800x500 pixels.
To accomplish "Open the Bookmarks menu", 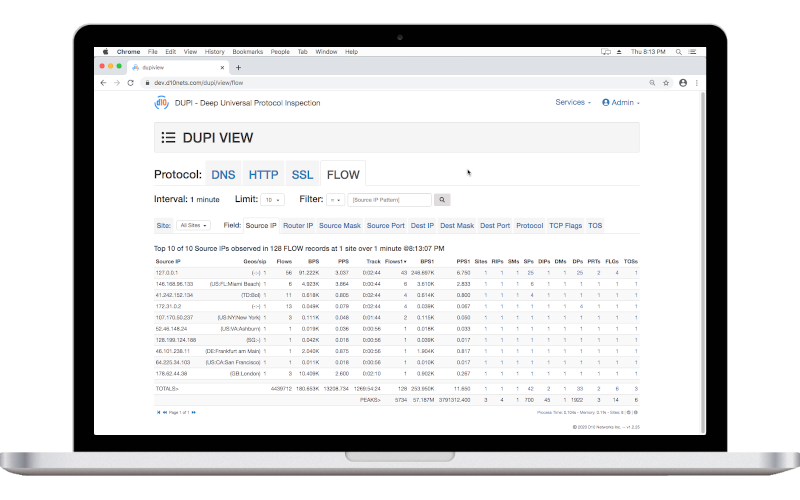I will pyautogui.click(x=247, y=52).
